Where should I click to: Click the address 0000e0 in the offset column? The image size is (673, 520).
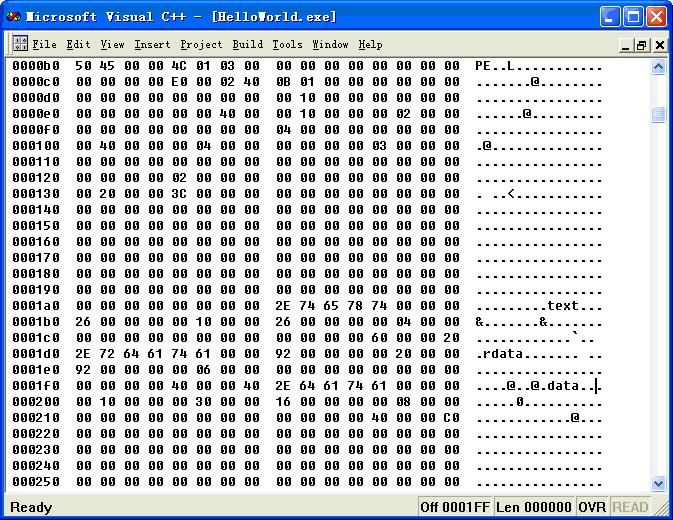[36, 114]
